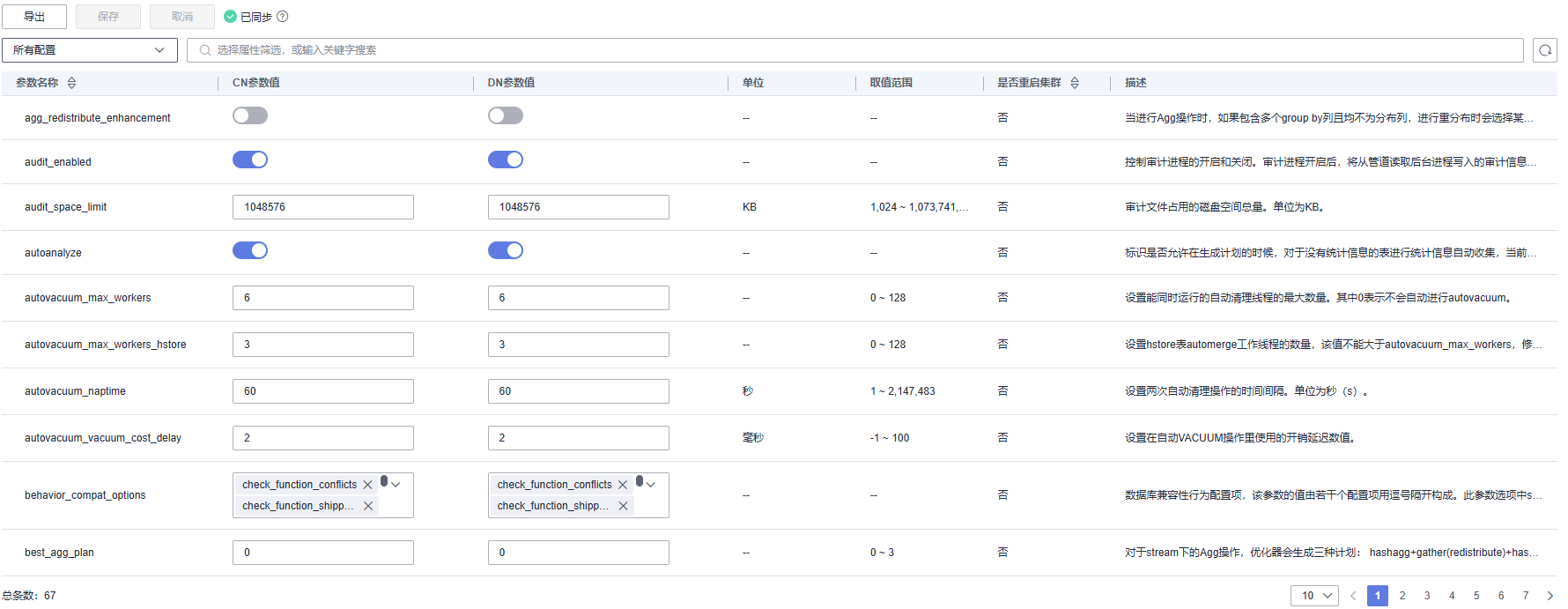Turn off CN autoanalyze switch
Viewport: 1568px width, 609px height.
(x=250, y=250)
